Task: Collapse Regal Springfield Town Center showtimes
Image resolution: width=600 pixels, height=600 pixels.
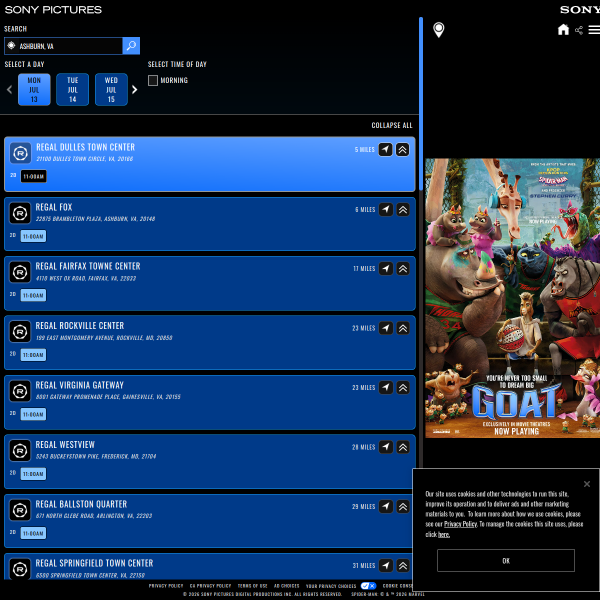Action: [x=403, y=565]
